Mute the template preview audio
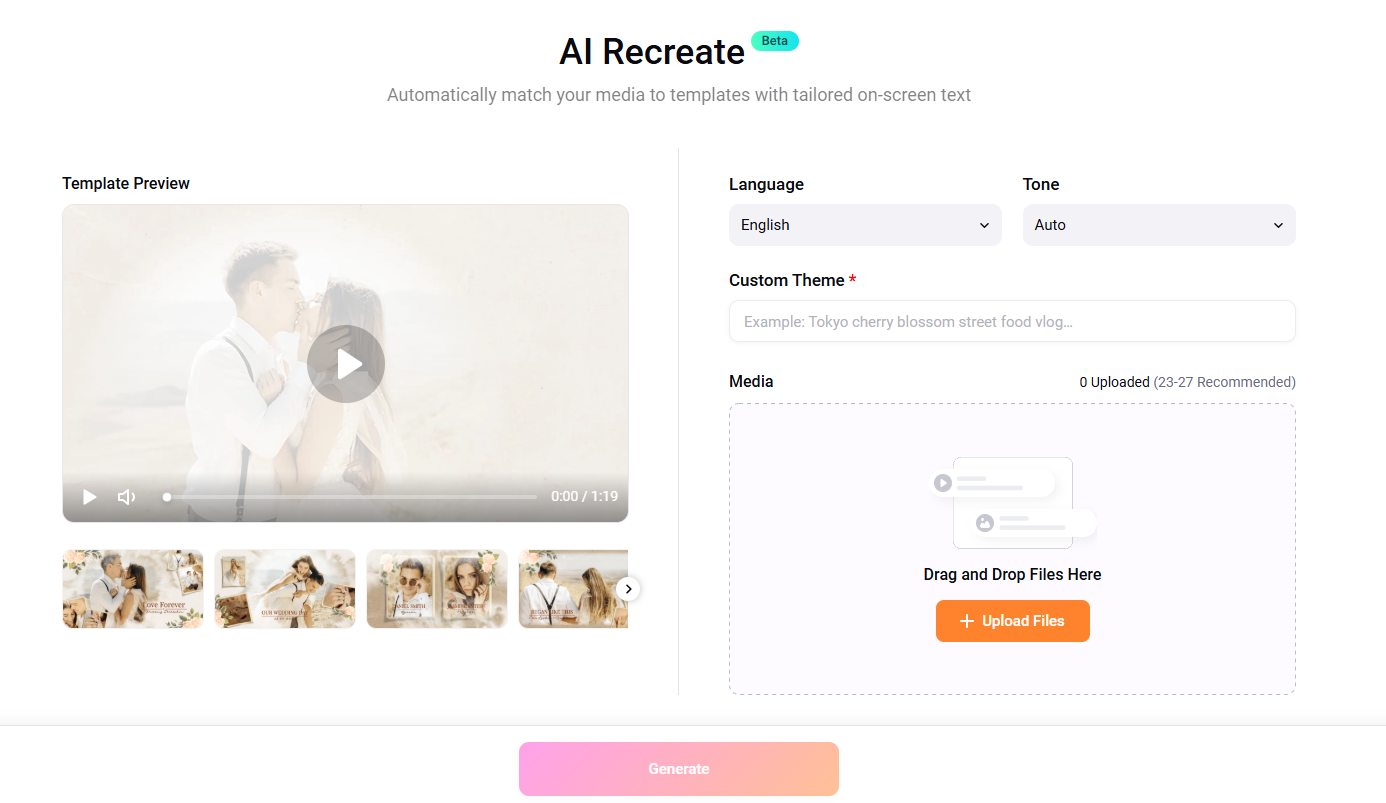Image resolution: width=1386 pixels, height=803 pixels. 127,497
